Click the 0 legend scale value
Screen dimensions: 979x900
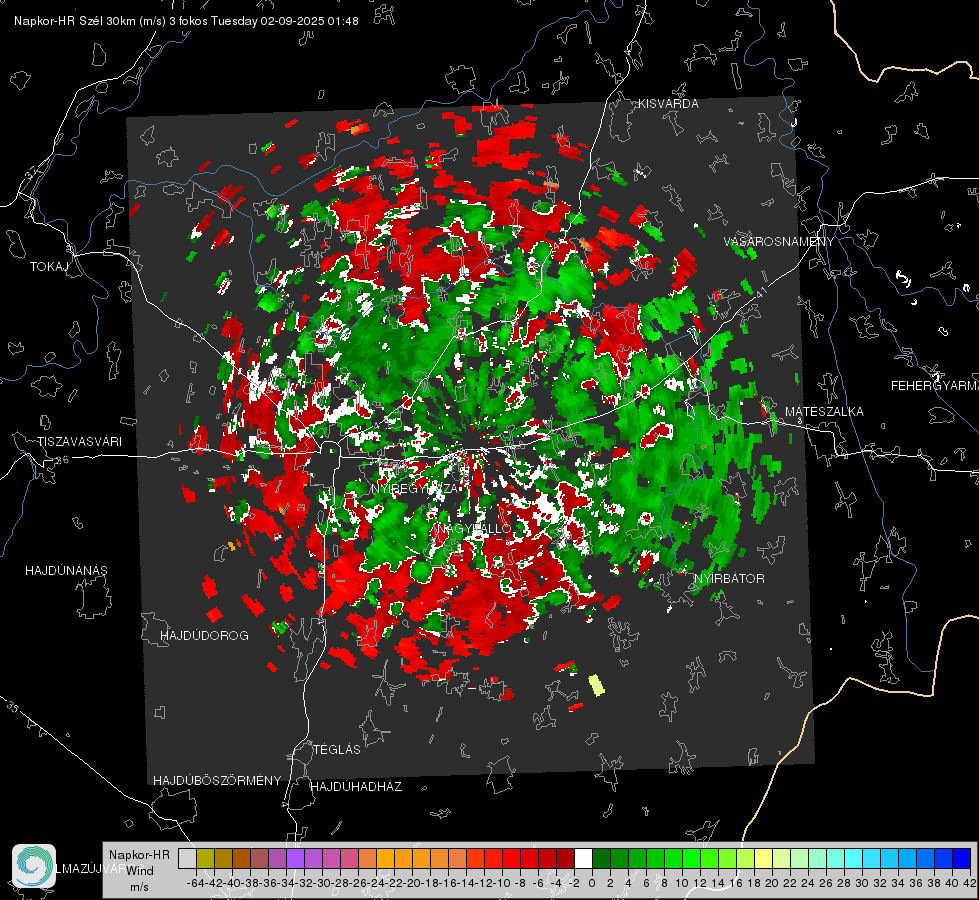[592, 883]
